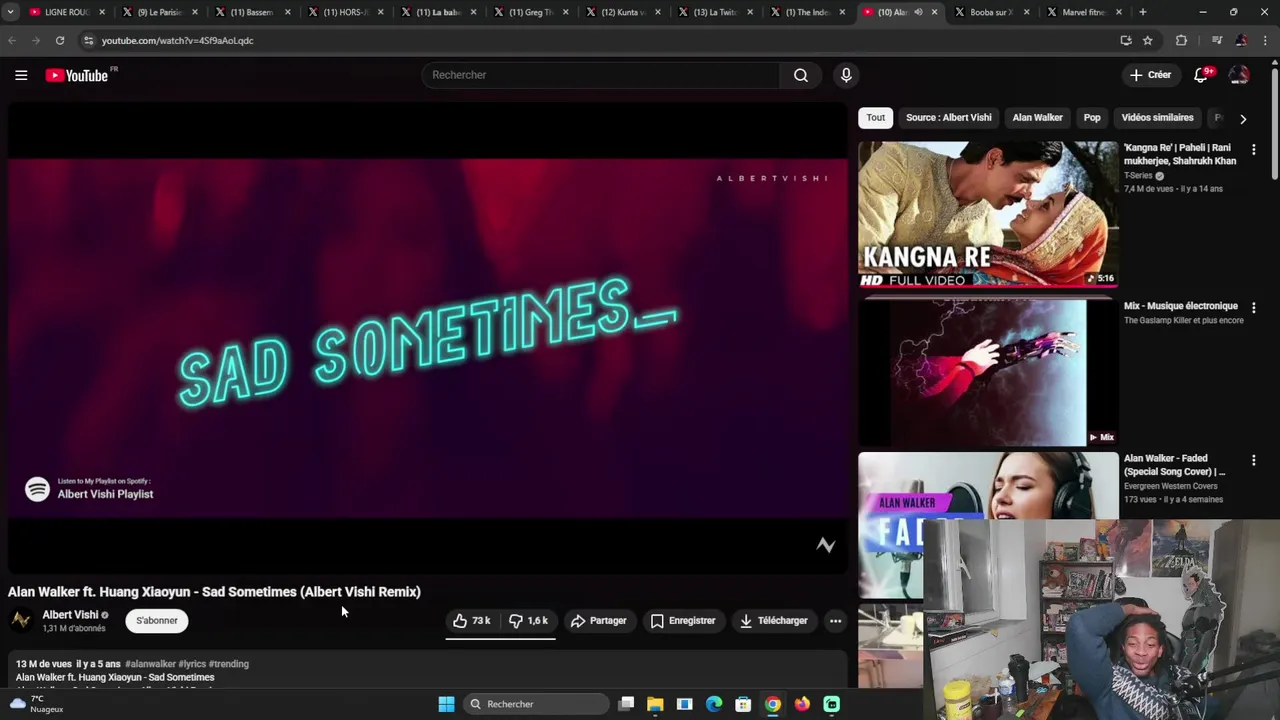Like the video with 73 k
Screen dimensions: 1280x720
tap(471, 621)
